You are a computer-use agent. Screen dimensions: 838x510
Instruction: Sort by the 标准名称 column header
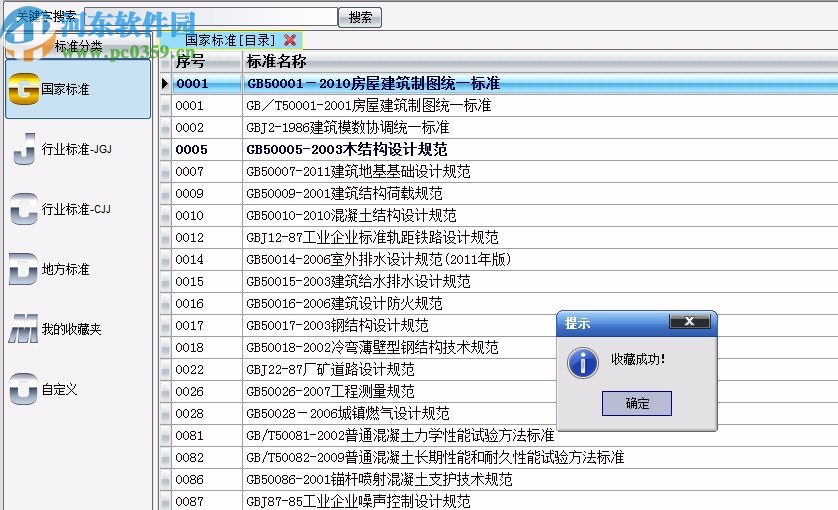click(x=540, y=61)
